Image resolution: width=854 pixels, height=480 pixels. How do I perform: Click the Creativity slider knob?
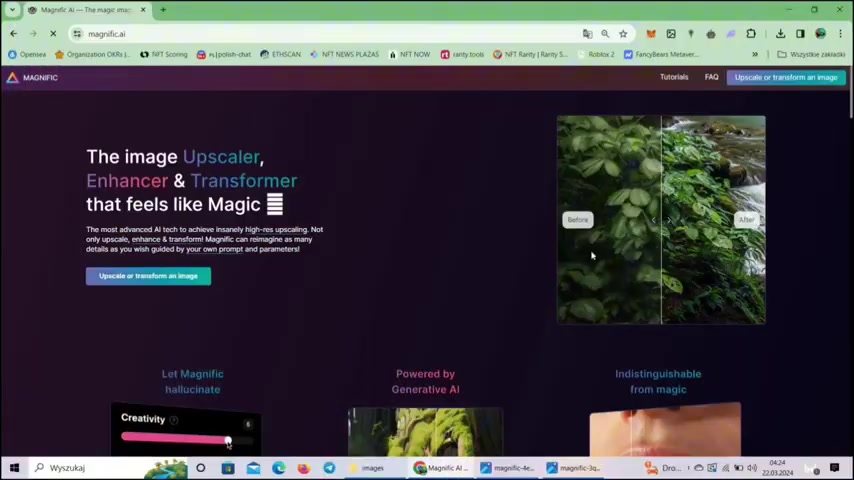[x=228, y=440]
